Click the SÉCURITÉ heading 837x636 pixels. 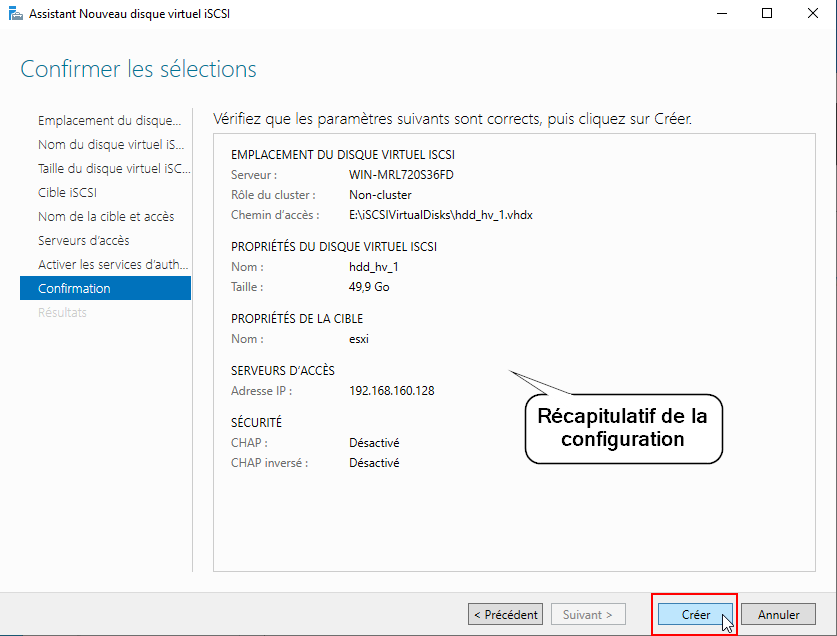tap(256, 422)
